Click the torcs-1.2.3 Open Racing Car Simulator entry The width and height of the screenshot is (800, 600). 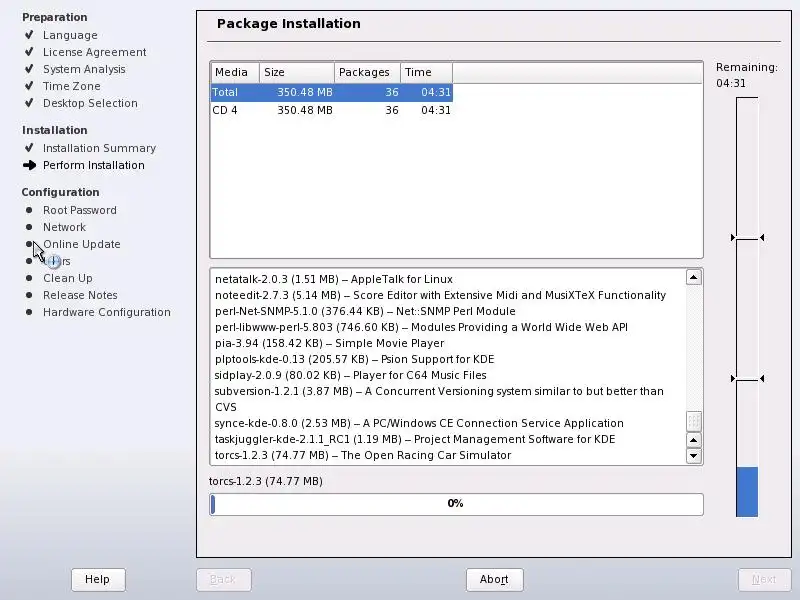[x=363, y=455]
